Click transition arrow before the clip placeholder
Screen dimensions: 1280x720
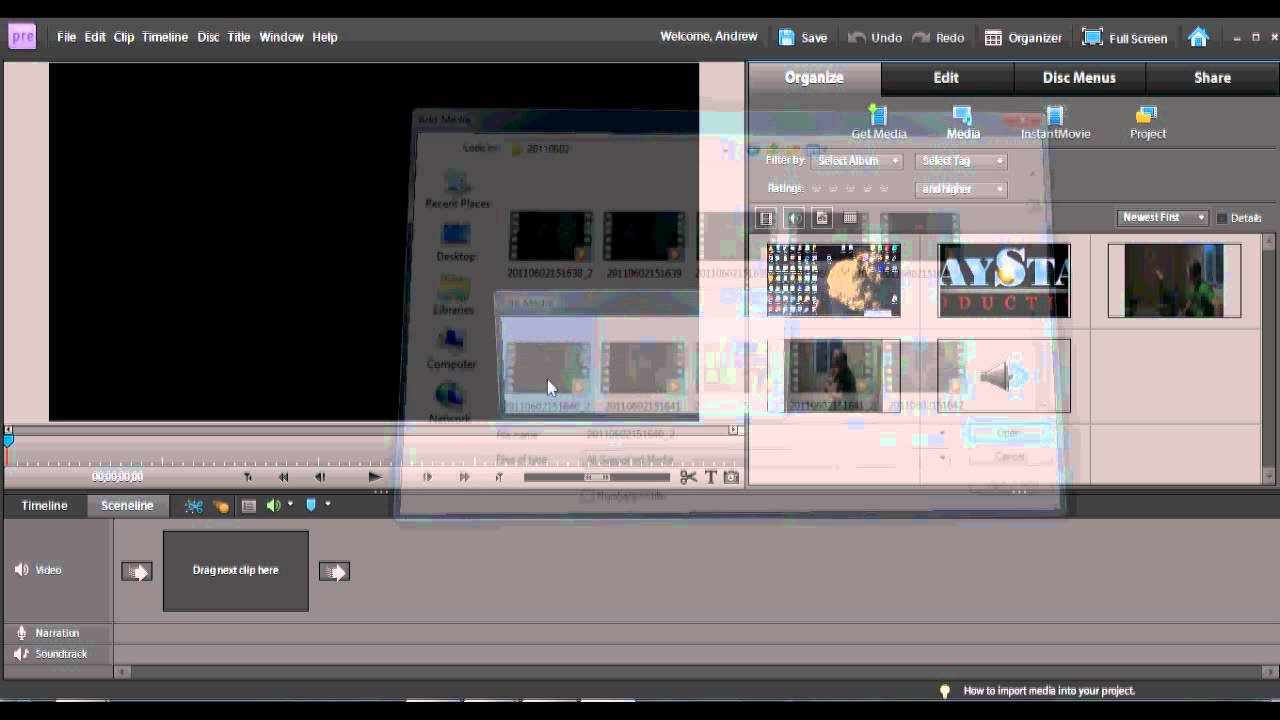pyautogui.click(x=137, y=572)
